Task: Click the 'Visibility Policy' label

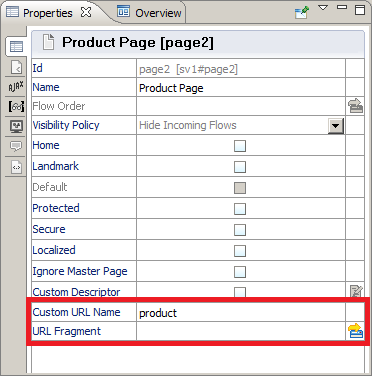Action: [x=66, y=125]
